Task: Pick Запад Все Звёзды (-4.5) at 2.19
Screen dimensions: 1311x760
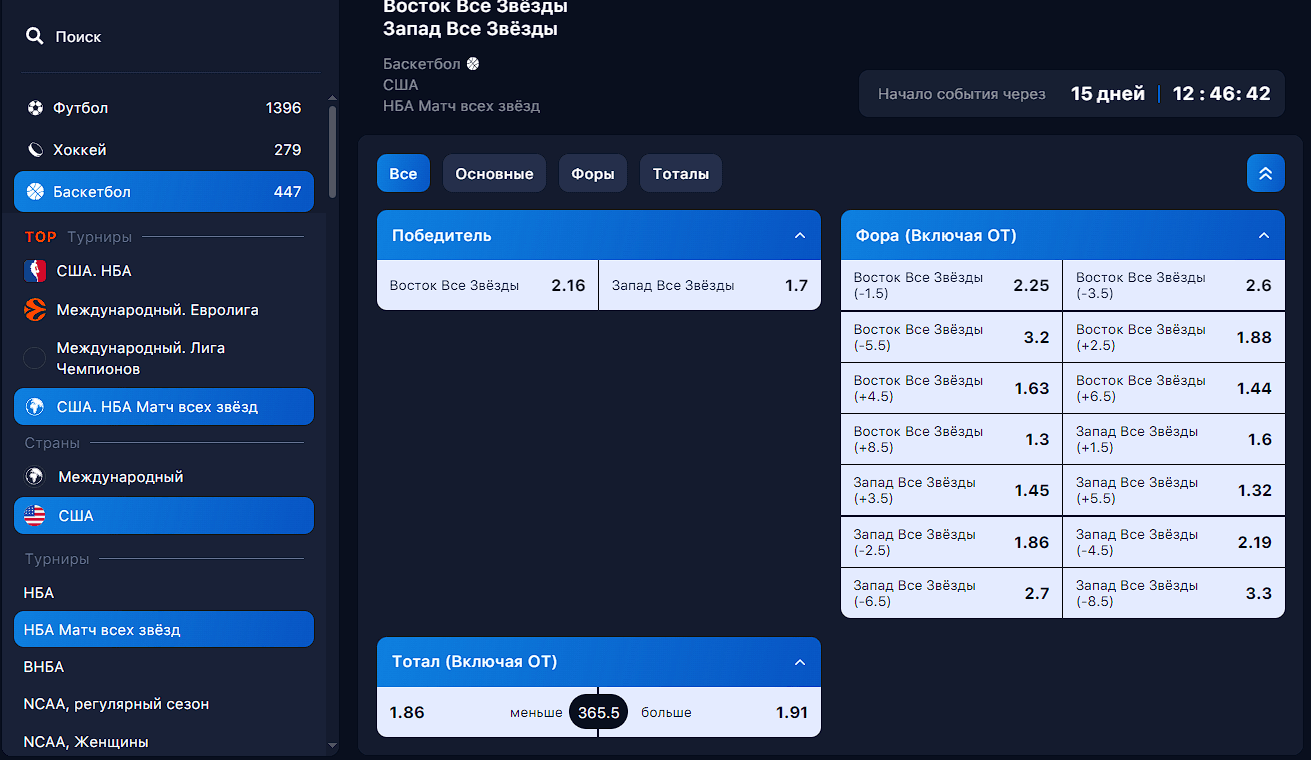Action: click(x=1174, y=542)
